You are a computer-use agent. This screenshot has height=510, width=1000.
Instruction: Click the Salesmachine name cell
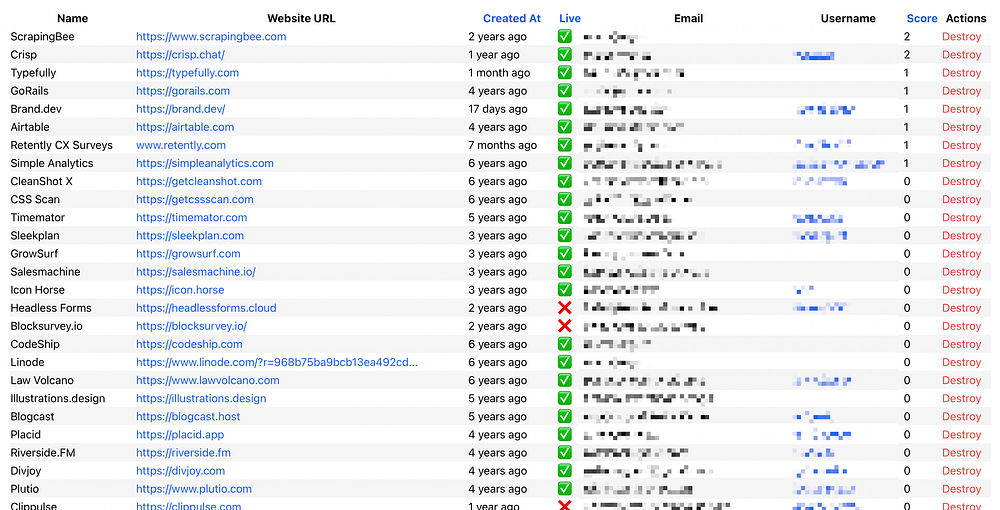(45, 272)
